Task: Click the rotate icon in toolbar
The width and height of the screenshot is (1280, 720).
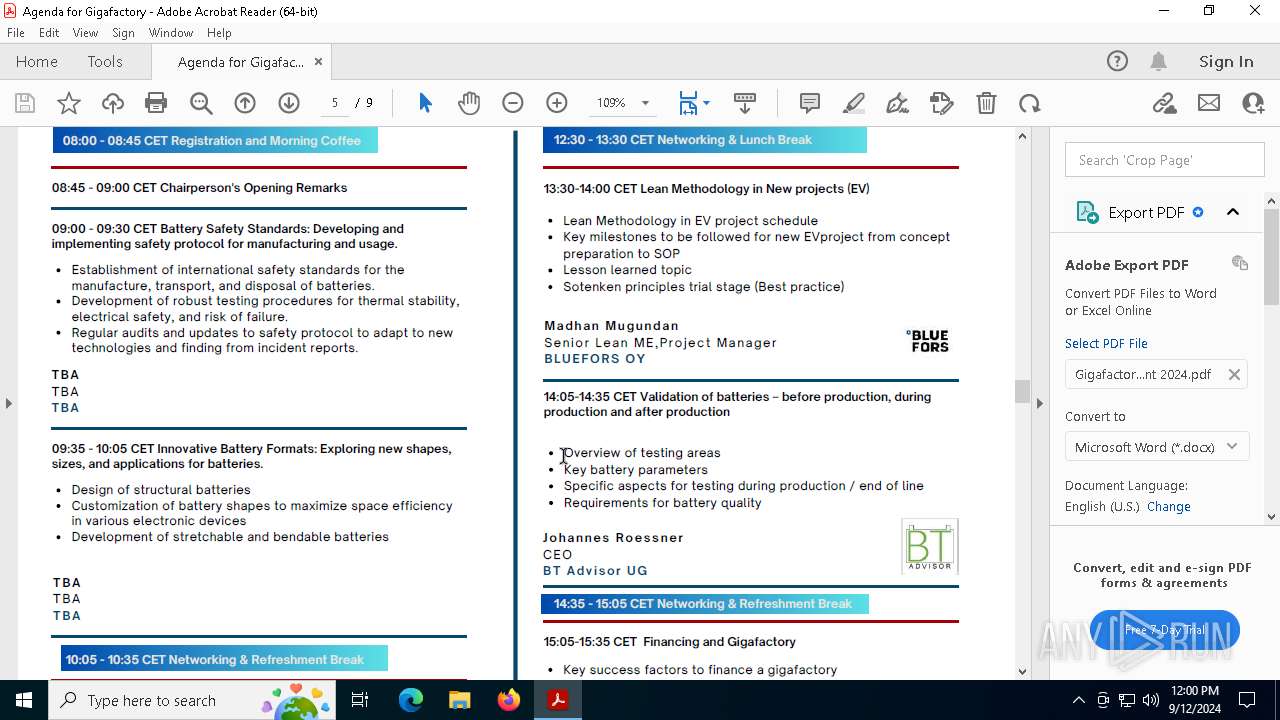Action: click(1030, 103)
